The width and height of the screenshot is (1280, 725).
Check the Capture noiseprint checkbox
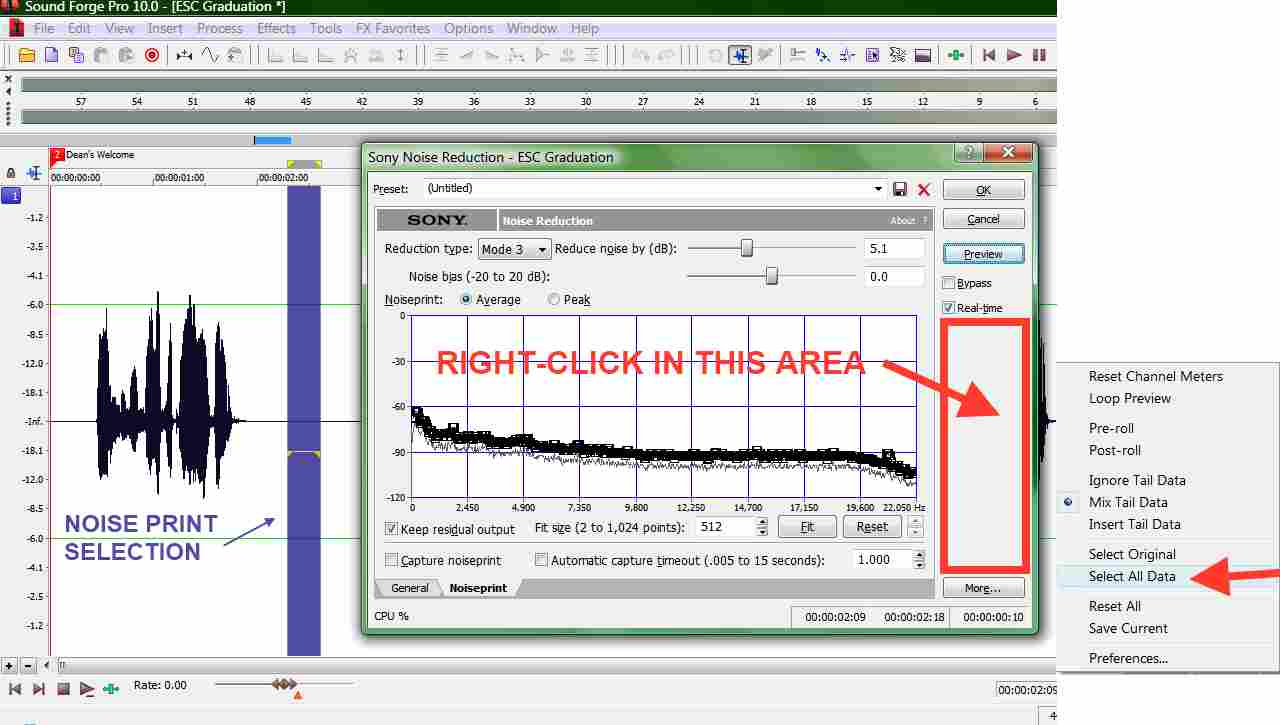click(392, 561)
